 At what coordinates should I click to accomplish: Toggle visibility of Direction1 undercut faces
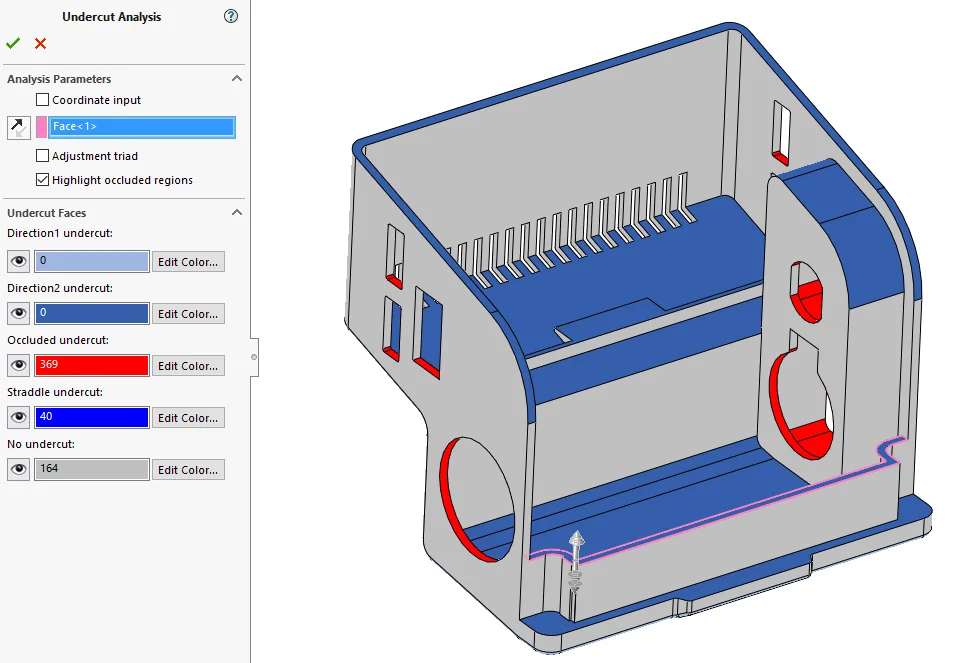19,262
